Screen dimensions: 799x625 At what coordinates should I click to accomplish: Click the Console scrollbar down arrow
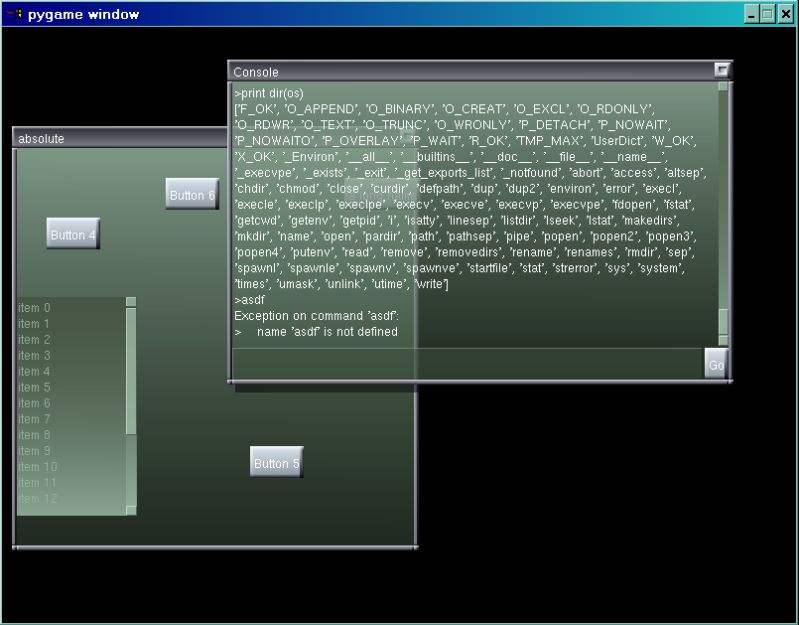(x=723, y=341)
